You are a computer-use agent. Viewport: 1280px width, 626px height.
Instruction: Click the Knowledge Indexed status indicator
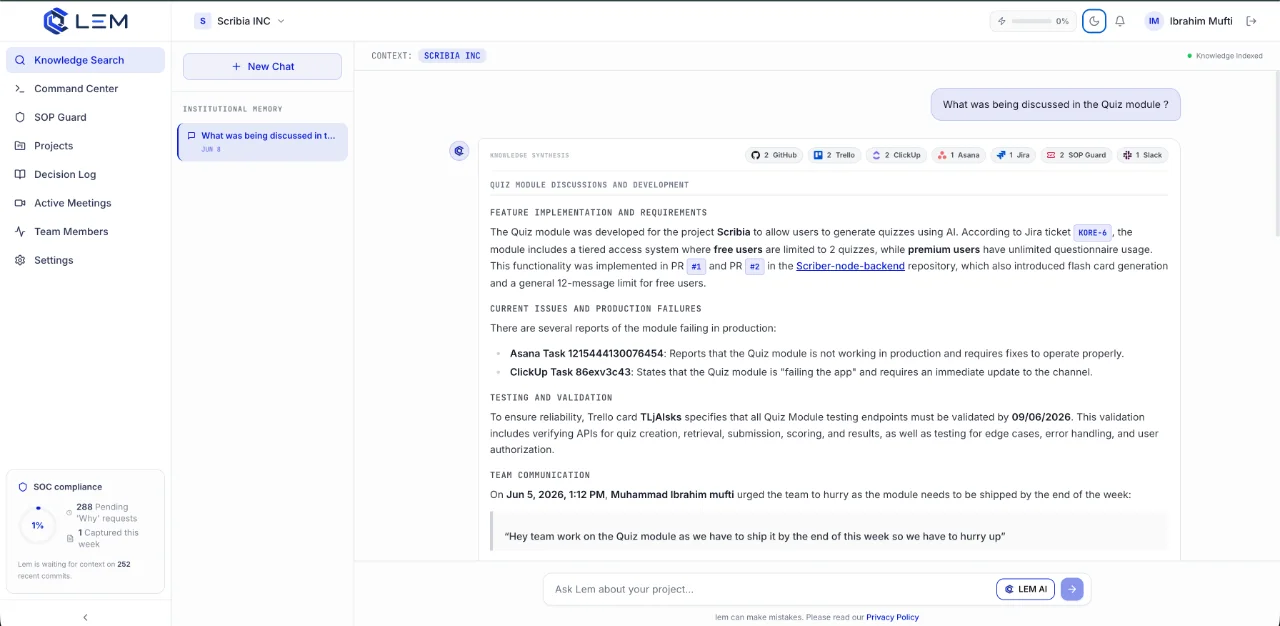pyautogui.click(x=1225, y=56)
